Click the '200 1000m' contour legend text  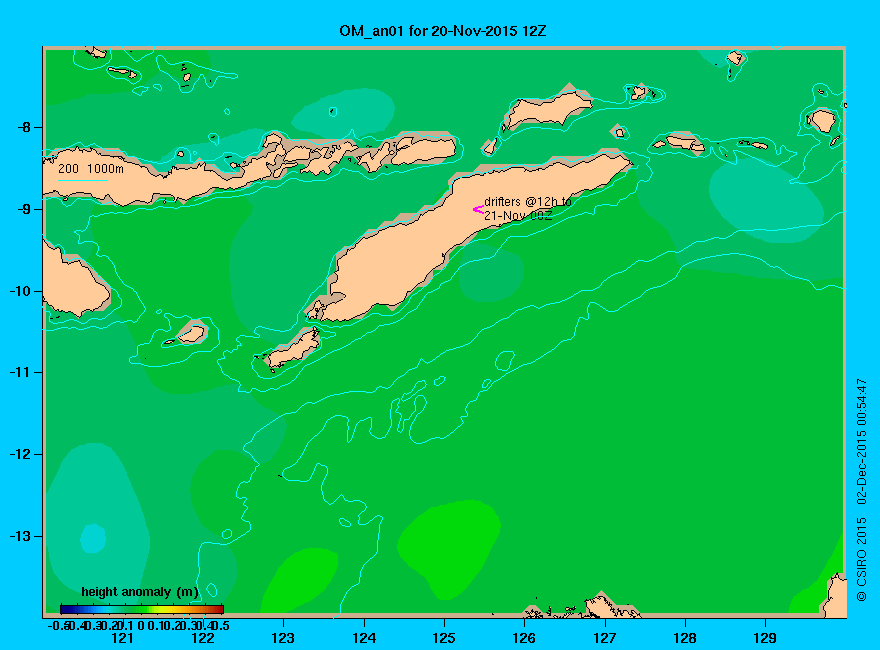(91, 168)
